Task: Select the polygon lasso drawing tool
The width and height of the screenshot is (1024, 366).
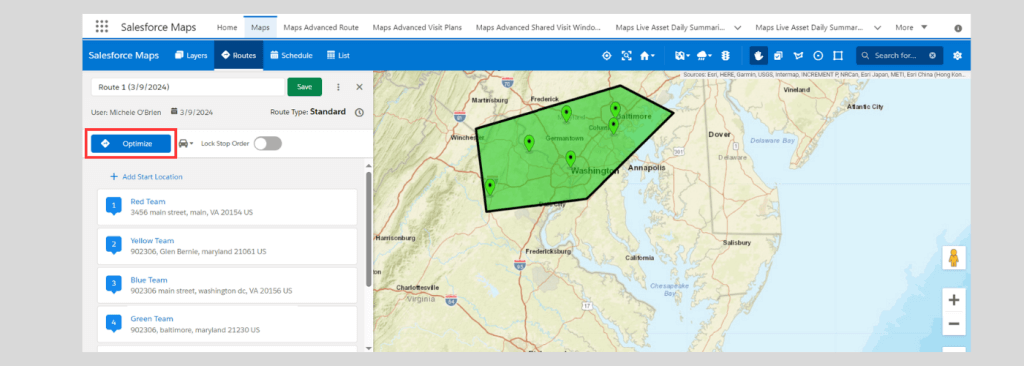Action: 798,56
